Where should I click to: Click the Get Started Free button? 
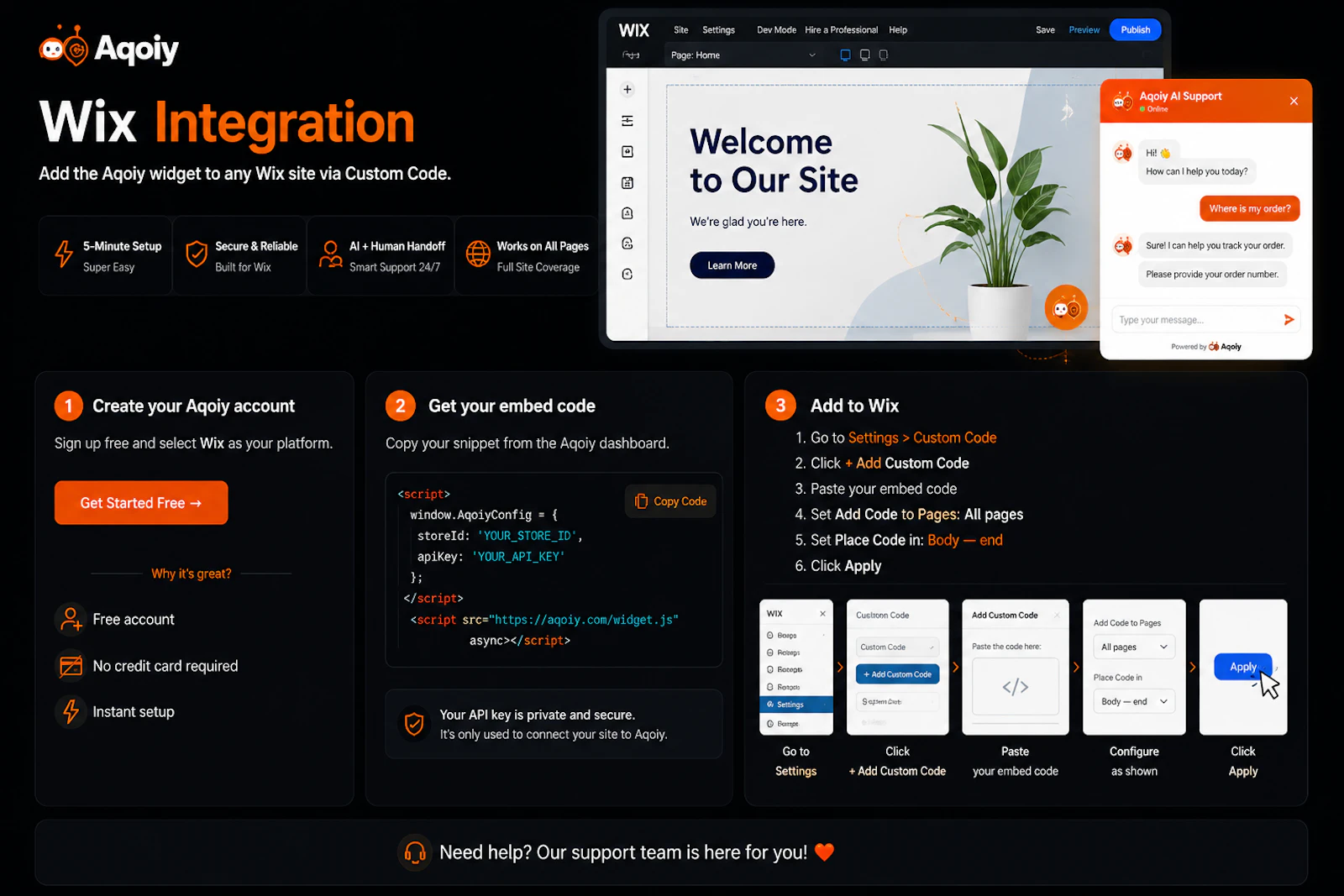click(141, 503)
